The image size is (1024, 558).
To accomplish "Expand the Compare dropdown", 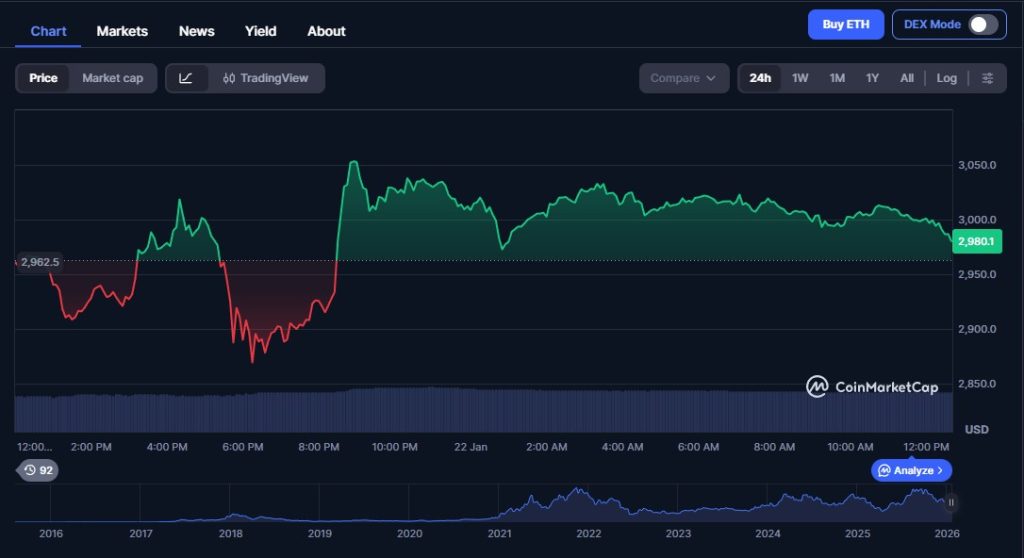I will [x=684, y=78].
